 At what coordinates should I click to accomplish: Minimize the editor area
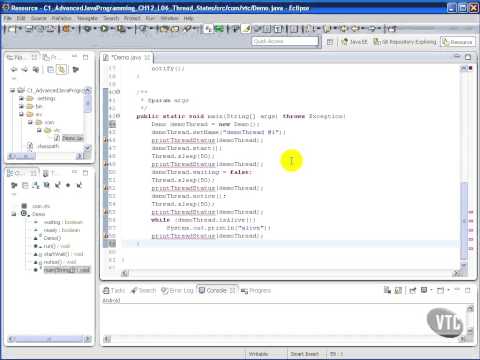(457, 57)
